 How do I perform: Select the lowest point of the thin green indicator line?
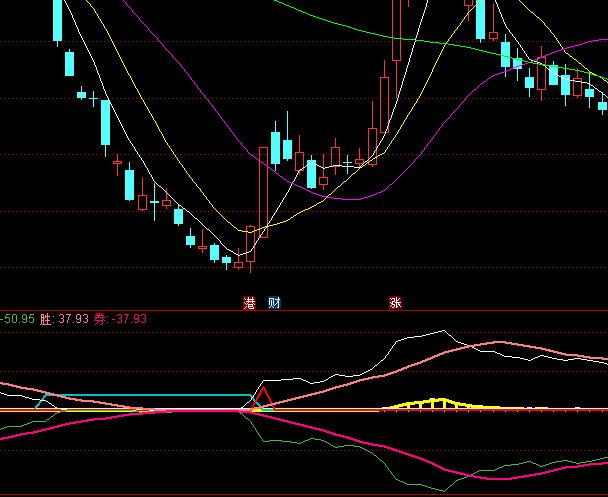tap(440, 490)
